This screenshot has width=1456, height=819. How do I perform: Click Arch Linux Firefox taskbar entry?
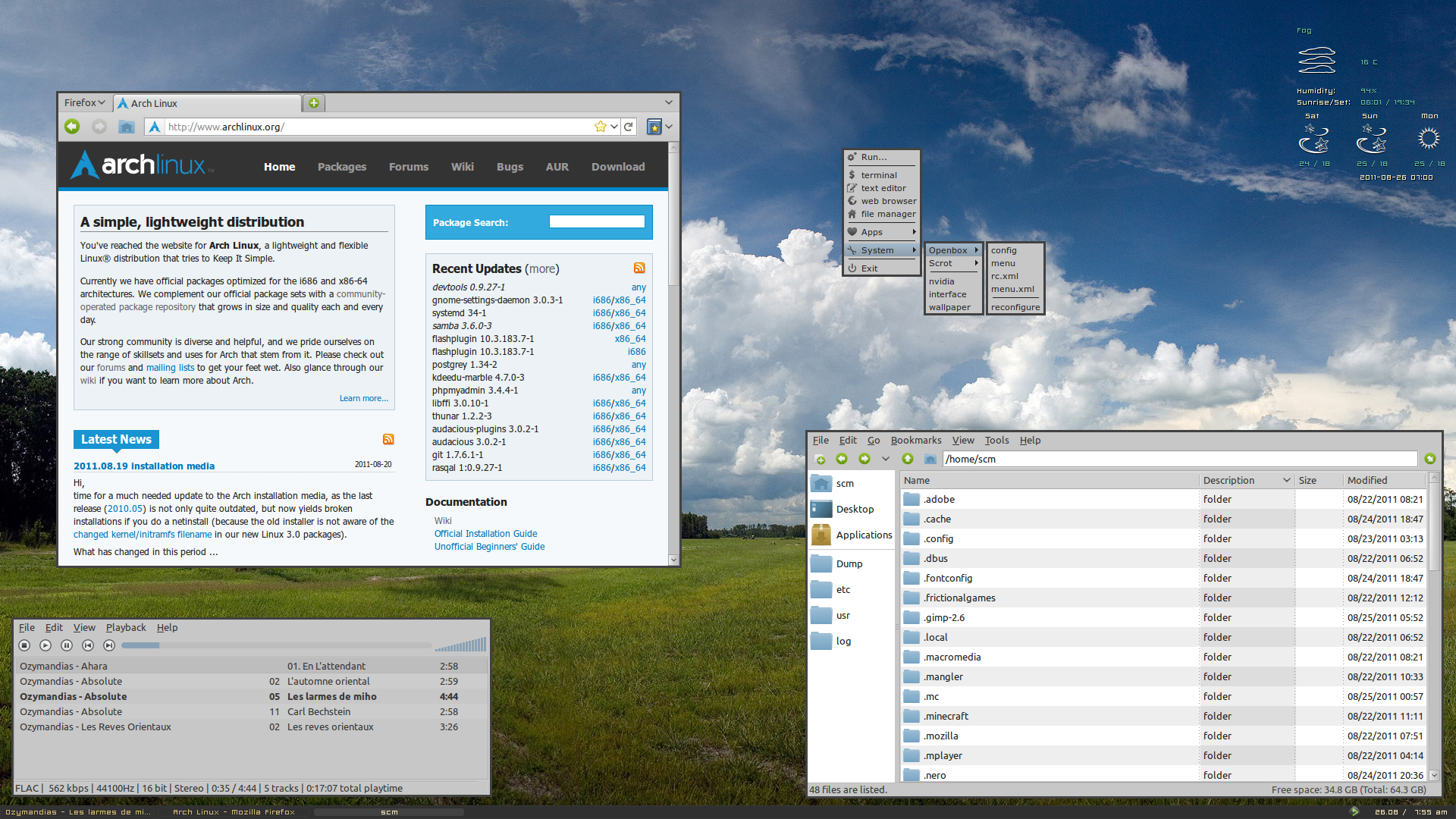click(x=234, y=812)
